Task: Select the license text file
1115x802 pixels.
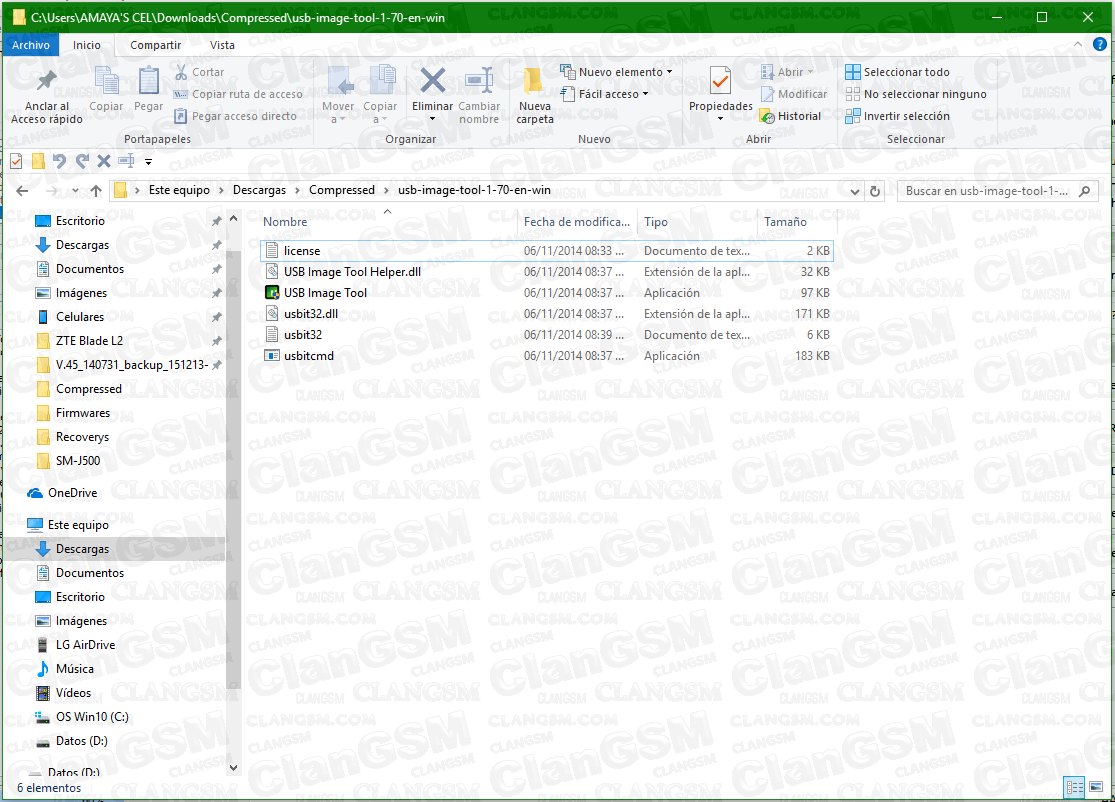Action: click(x=546, y=251)
